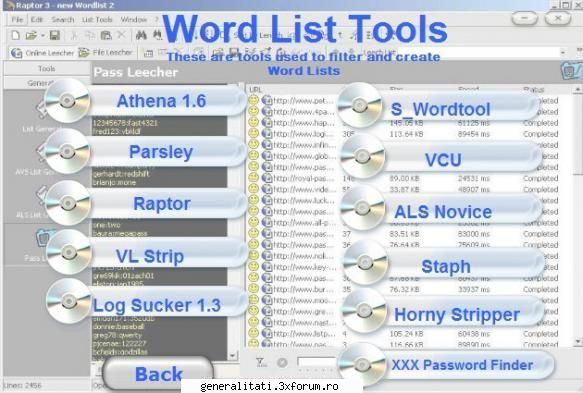Screen dimensions: 583x393
Task: Expand the Open folder dropdown arrow
Action: click(42, 36)
